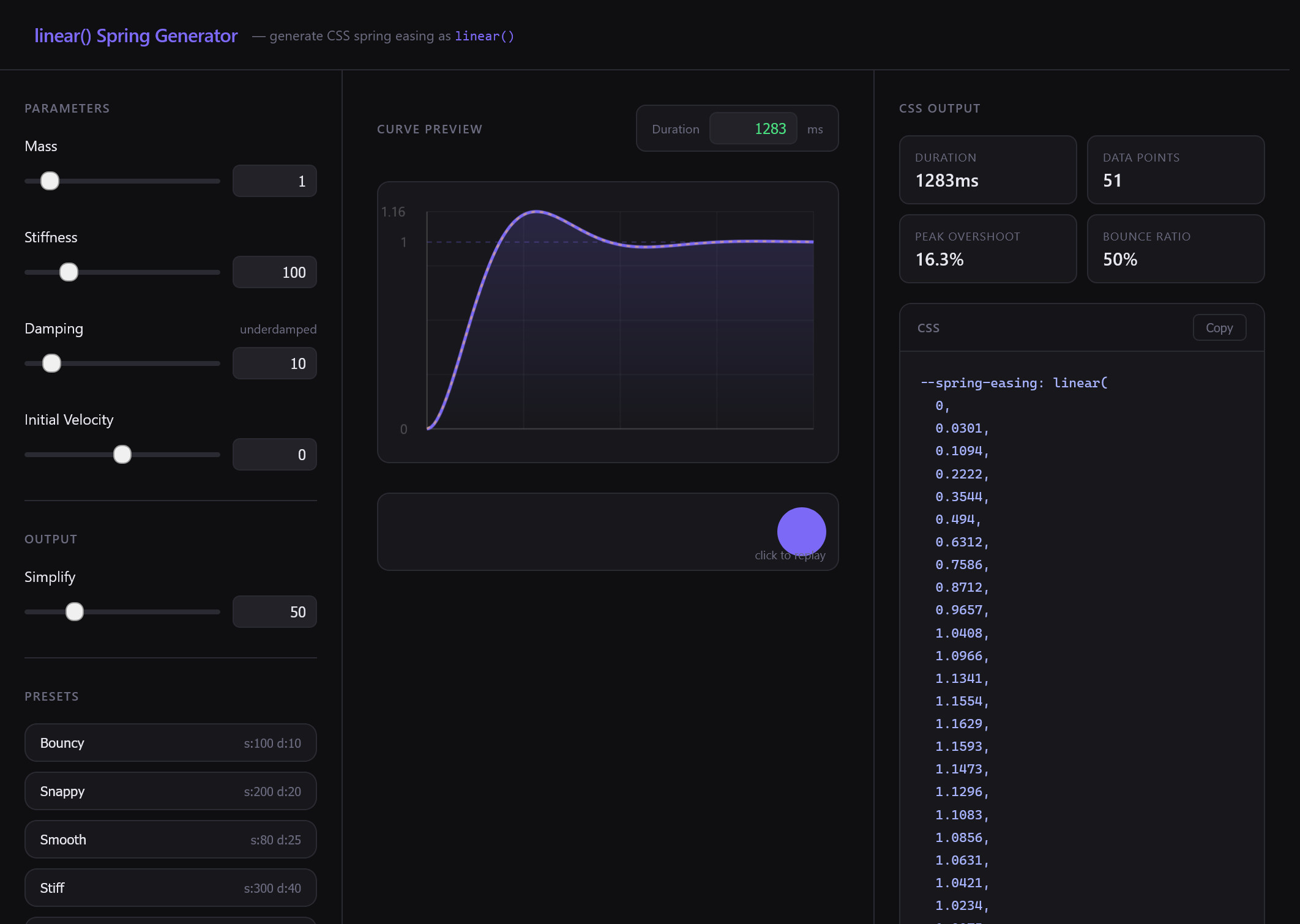Viewport: 1300px width, 924px height.
Task: Click the Simplify slider thumb
Action: pos(75,612)
